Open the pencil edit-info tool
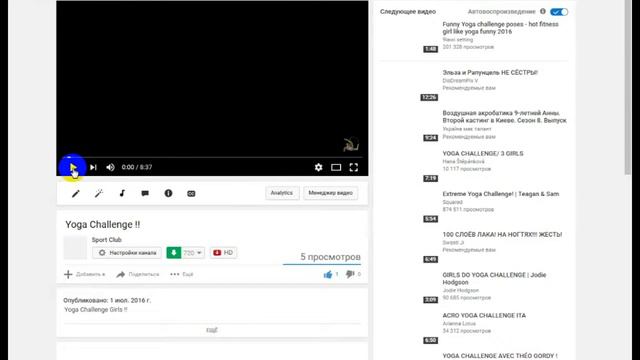Image resolution: width=640 pixels, height=360 pixels. 76,193
